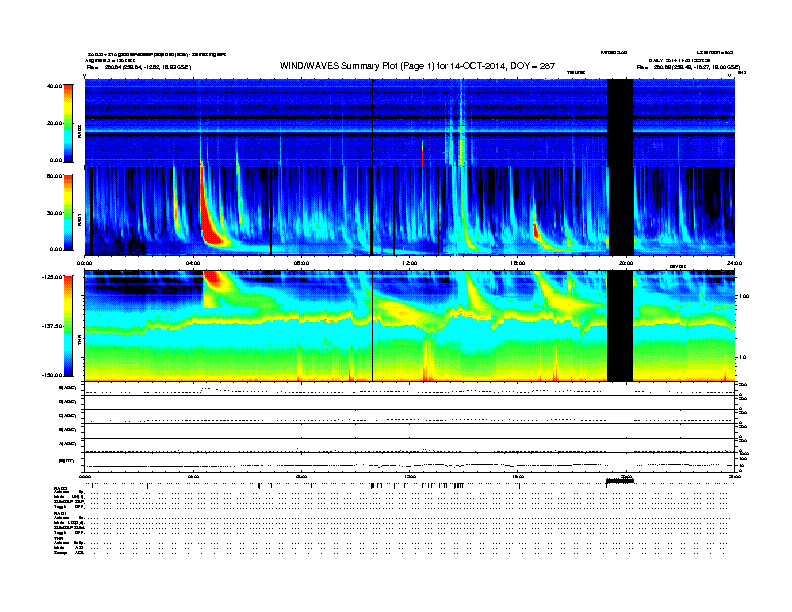
Task: Click the RAD2 header in bottom status table
Action: [x=61, y=488]
